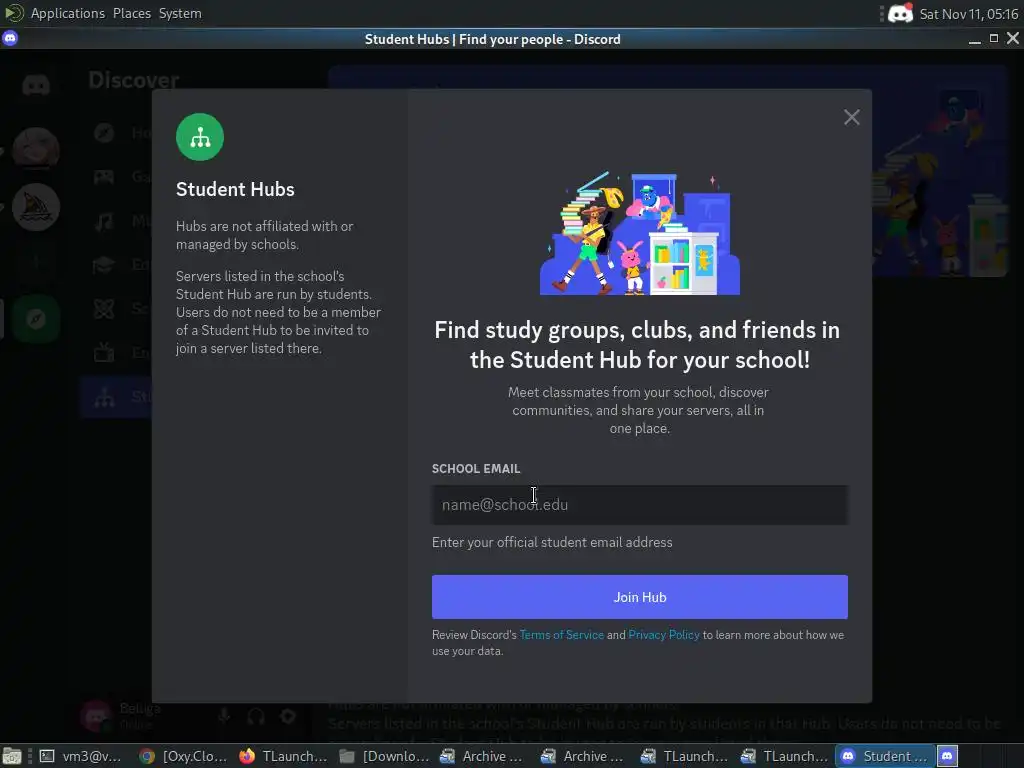
Task: Click the green Student Hubs icon
Action: click(x=200, y=137)
